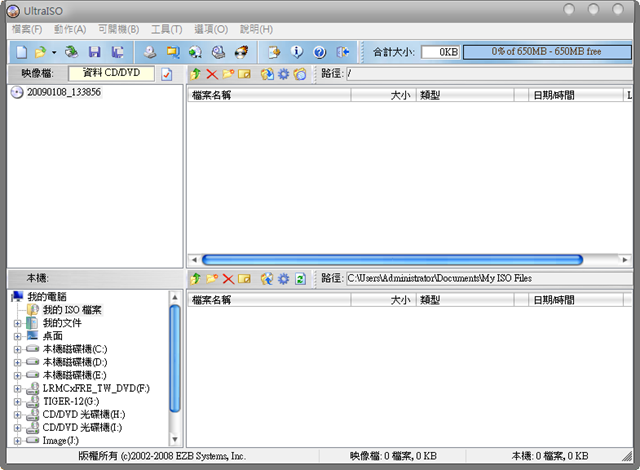Select Image(J:) in the tree
640x470 pixels.
point(60,441)
